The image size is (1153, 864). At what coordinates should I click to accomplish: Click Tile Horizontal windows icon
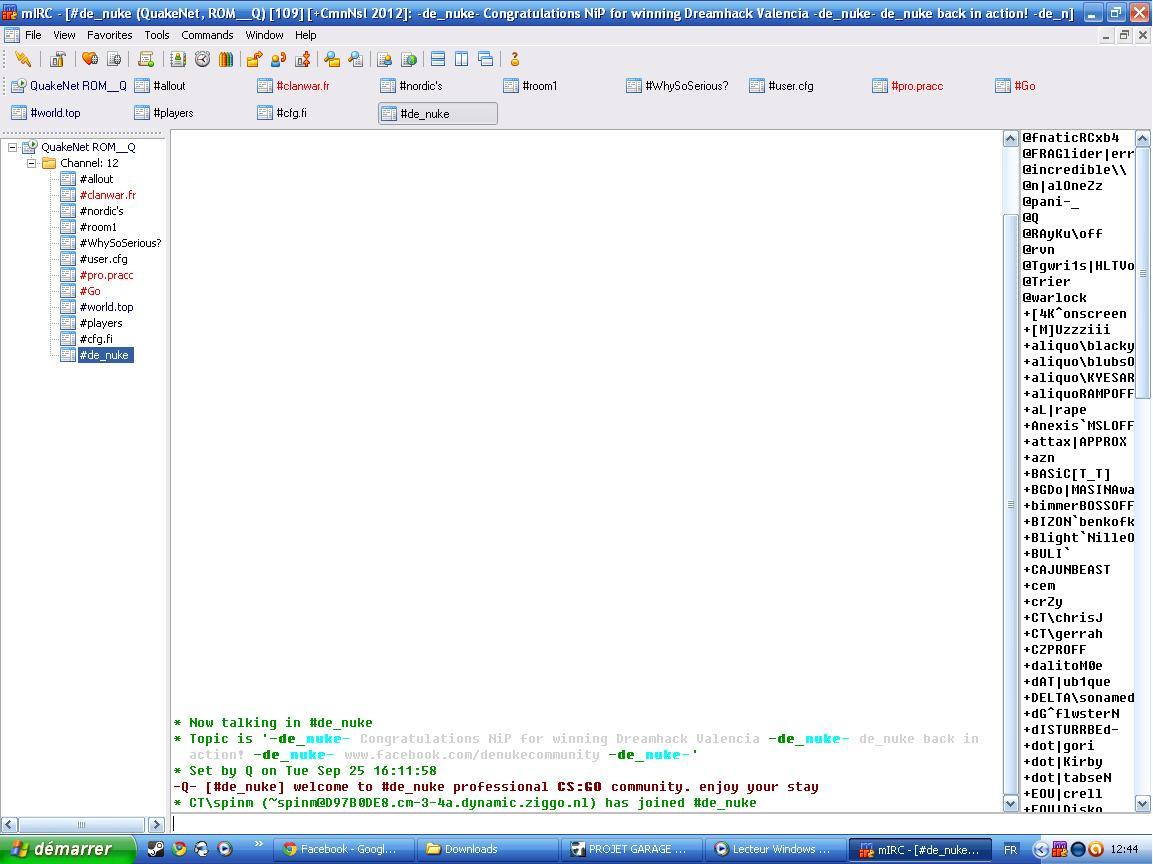pos(438,59)
